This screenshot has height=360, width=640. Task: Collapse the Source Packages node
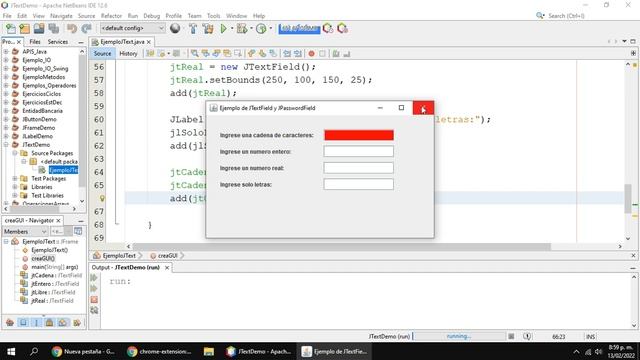click(x=15, y=153)
